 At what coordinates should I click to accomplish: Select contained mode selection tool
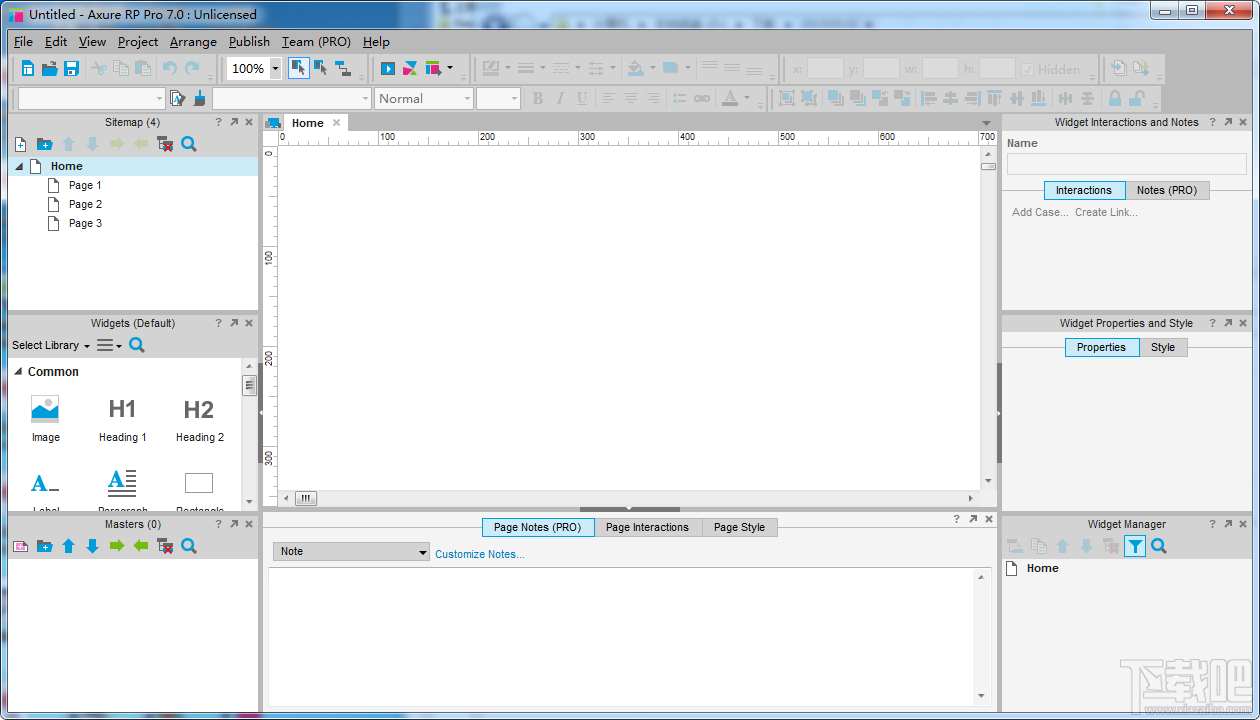pos(321,68)
